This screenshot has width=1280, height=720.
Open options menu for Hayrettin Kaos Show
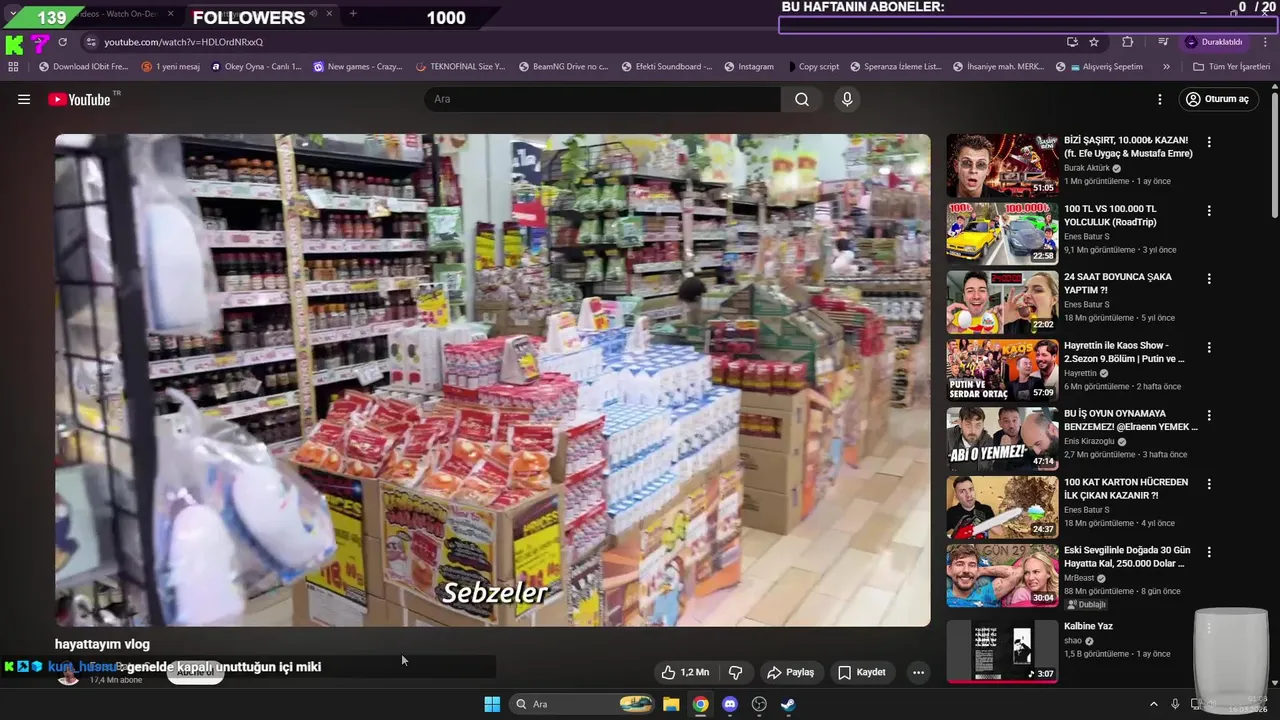click(x=1209, y=347)
